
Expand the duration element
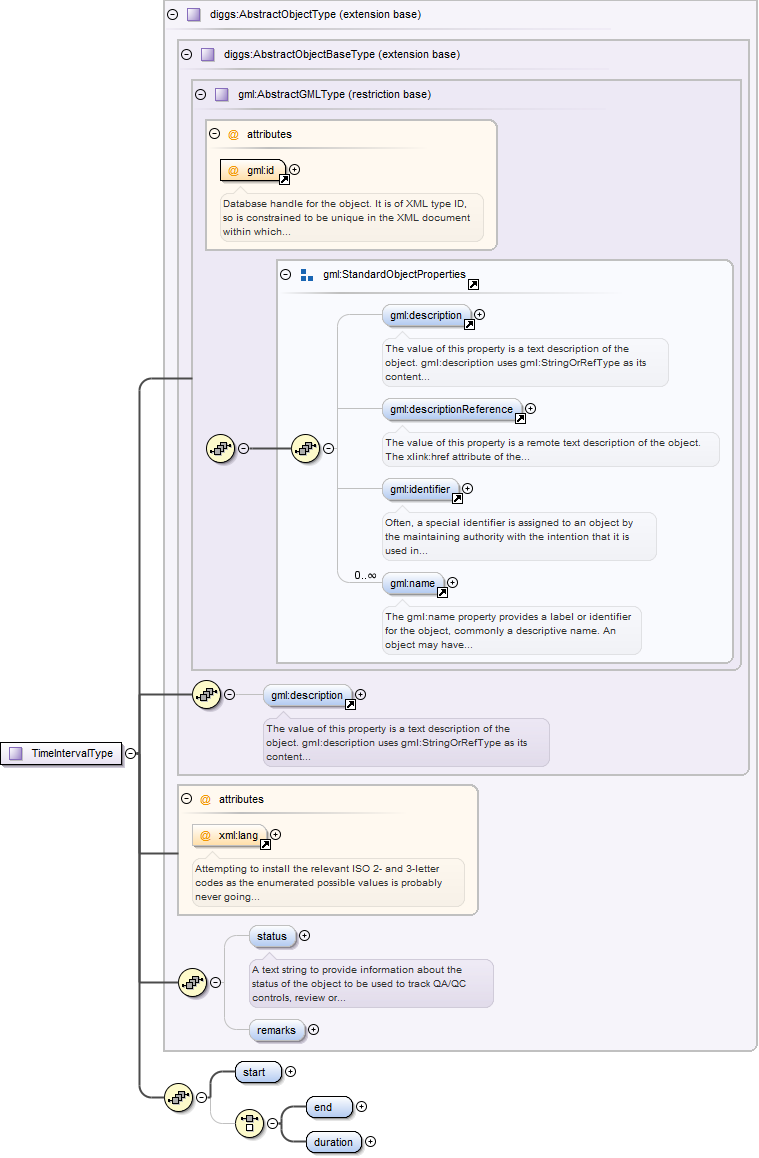tap(370, 1141)
